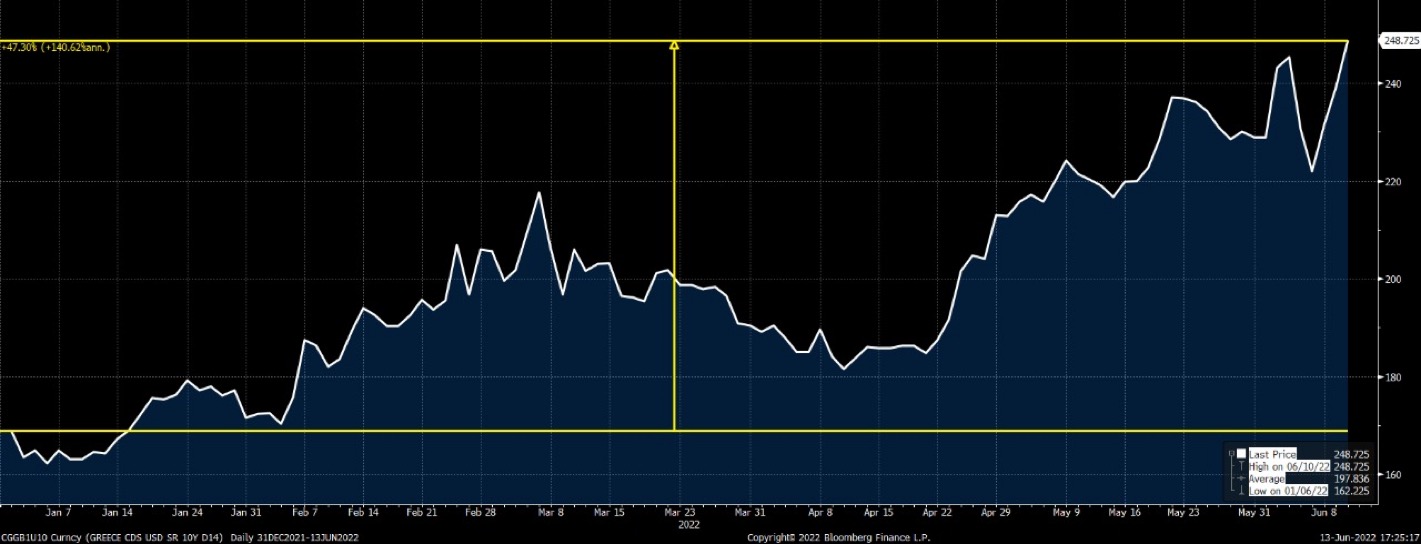Viewport: 1421px width, 544px height.
Task: Click the Last Price text in the legend
Action: 1271,453
